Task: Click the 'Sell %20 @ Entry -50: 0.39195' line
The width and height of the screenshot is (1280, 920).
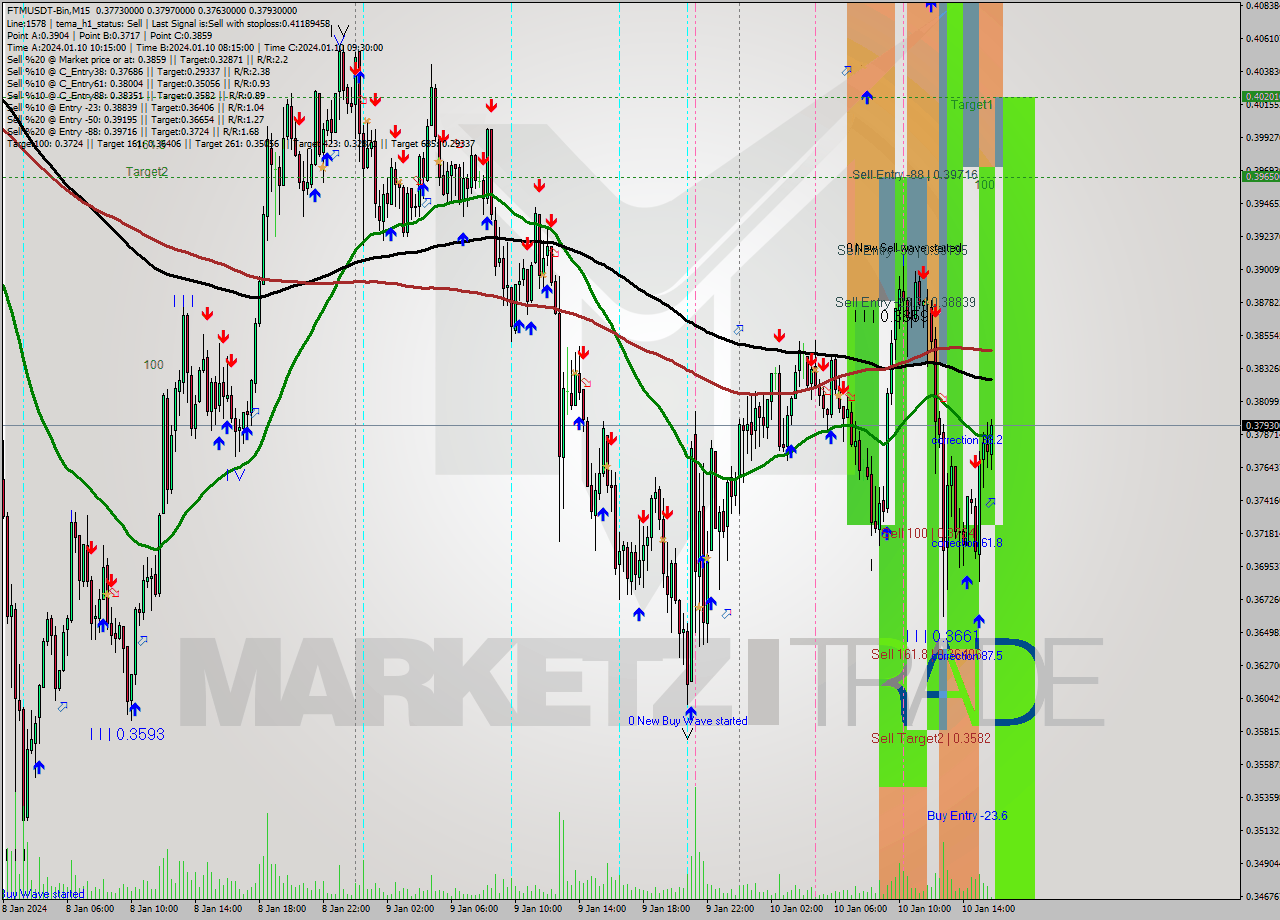Action: click(x=135, y=119)
